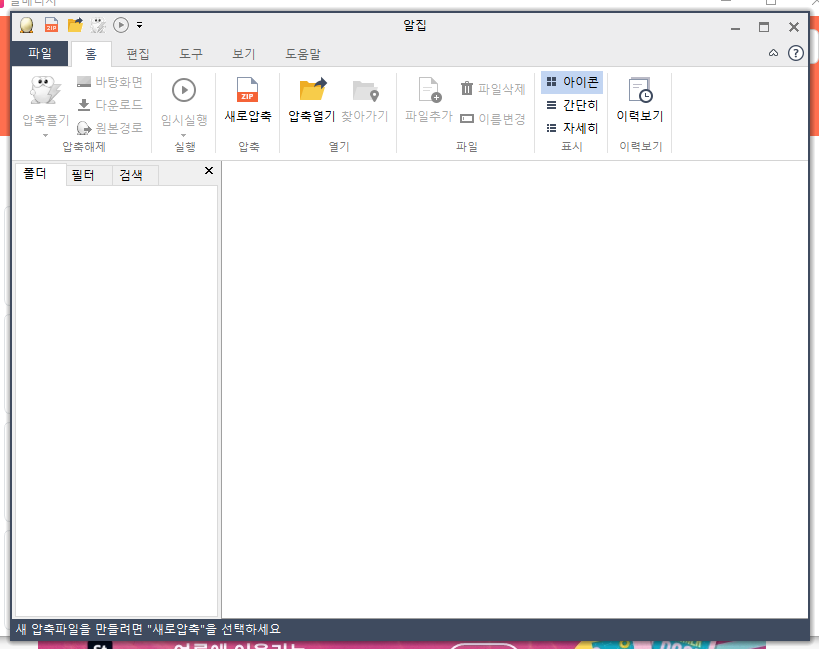The image size is (819, 649).
Task: Select the 아이콘 view mode in 표시 group
Action: pyautogui.click(x=571, y=82)
